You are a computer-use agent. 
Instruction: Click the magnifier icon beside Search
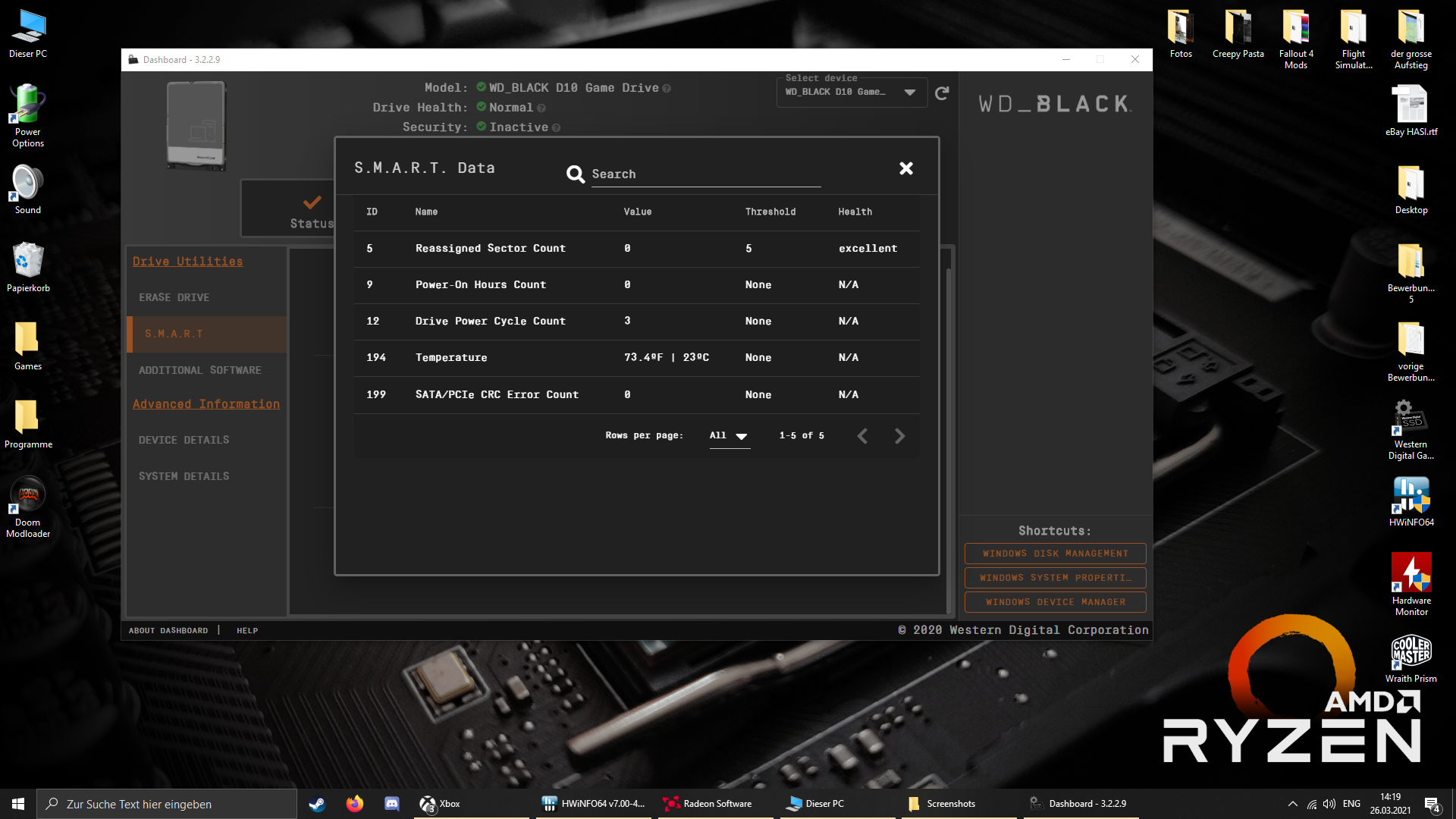576,174
